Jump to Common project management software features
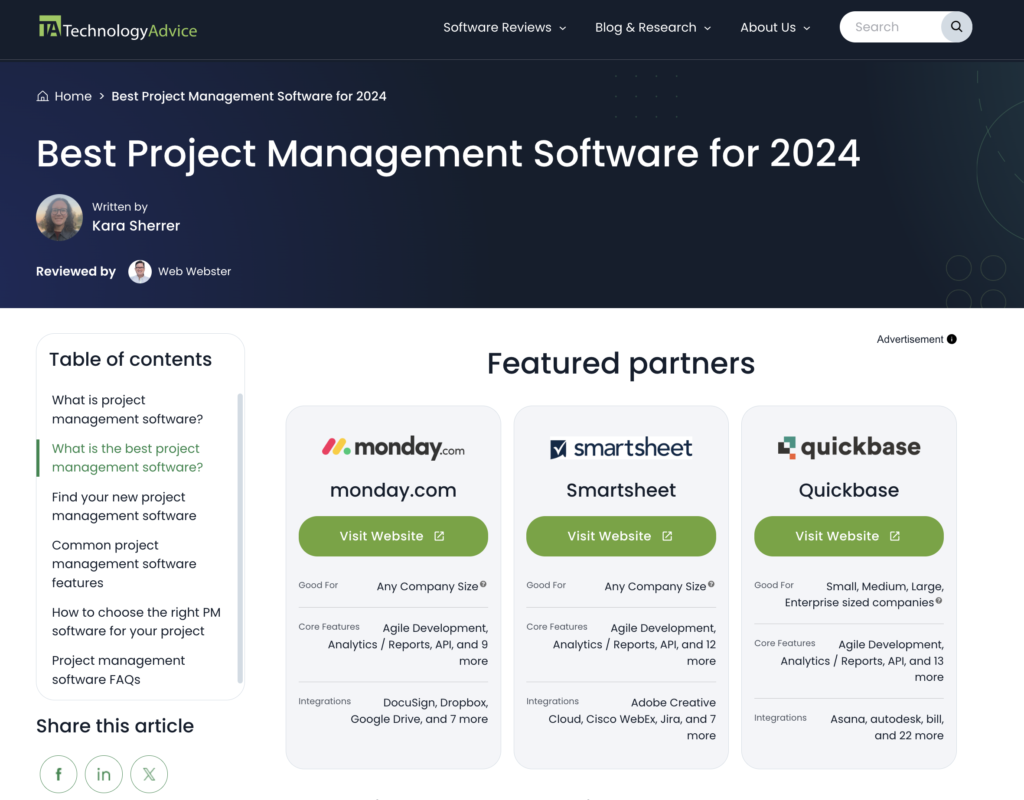This screenshot has height=800, width=1024. coord(124,564)
